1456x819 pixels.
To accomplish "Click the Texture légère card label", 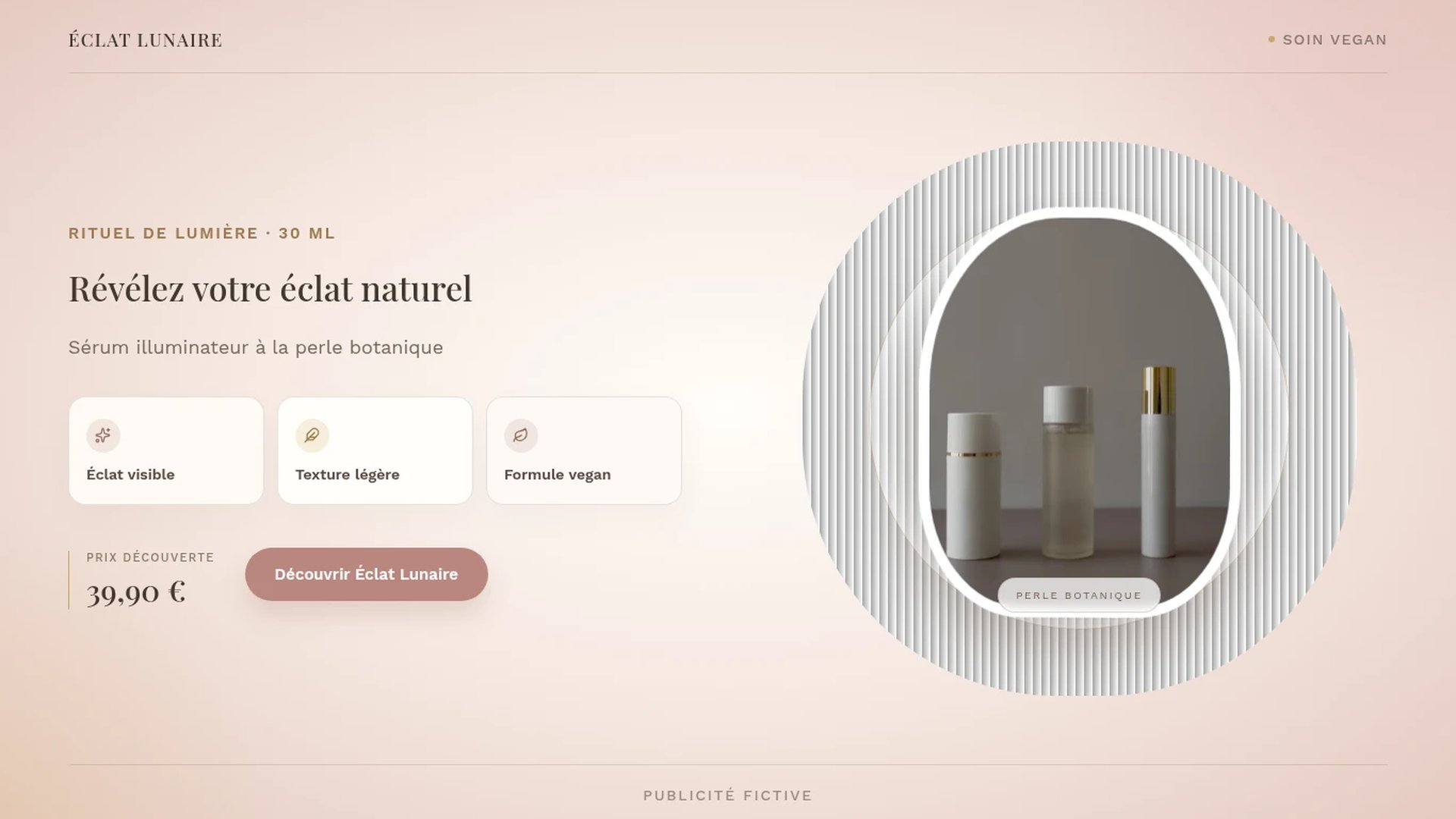I will pyautogui.click(x=347, y=475).
